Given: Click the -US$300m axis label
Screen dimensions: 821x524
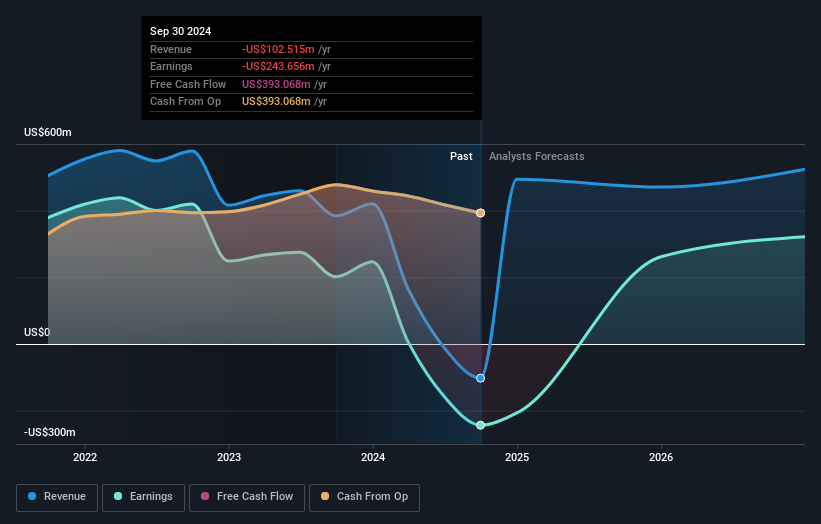Looking at the screenshot, I should 50,432.
